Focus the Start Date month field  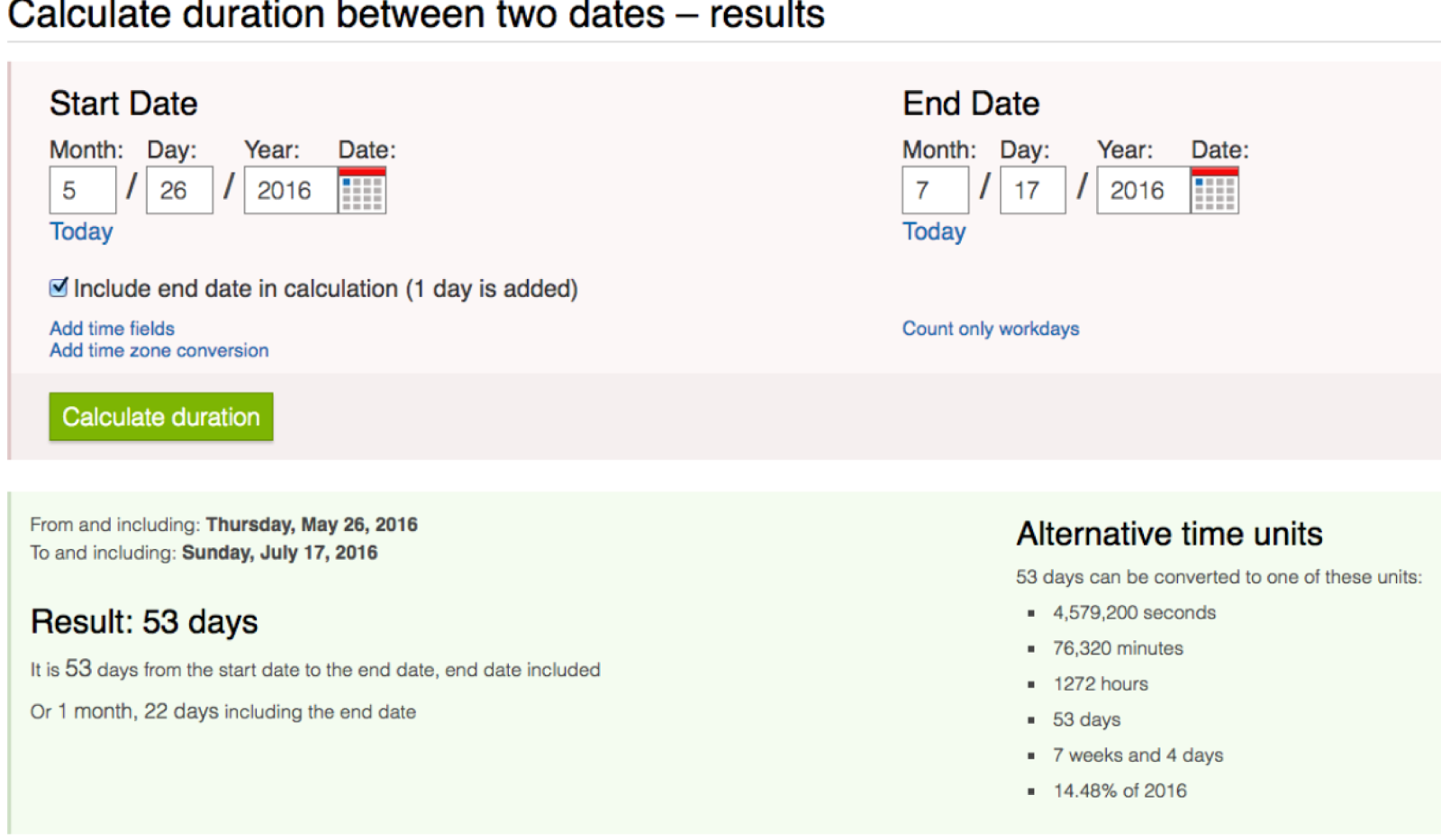[x=82, y=190]
